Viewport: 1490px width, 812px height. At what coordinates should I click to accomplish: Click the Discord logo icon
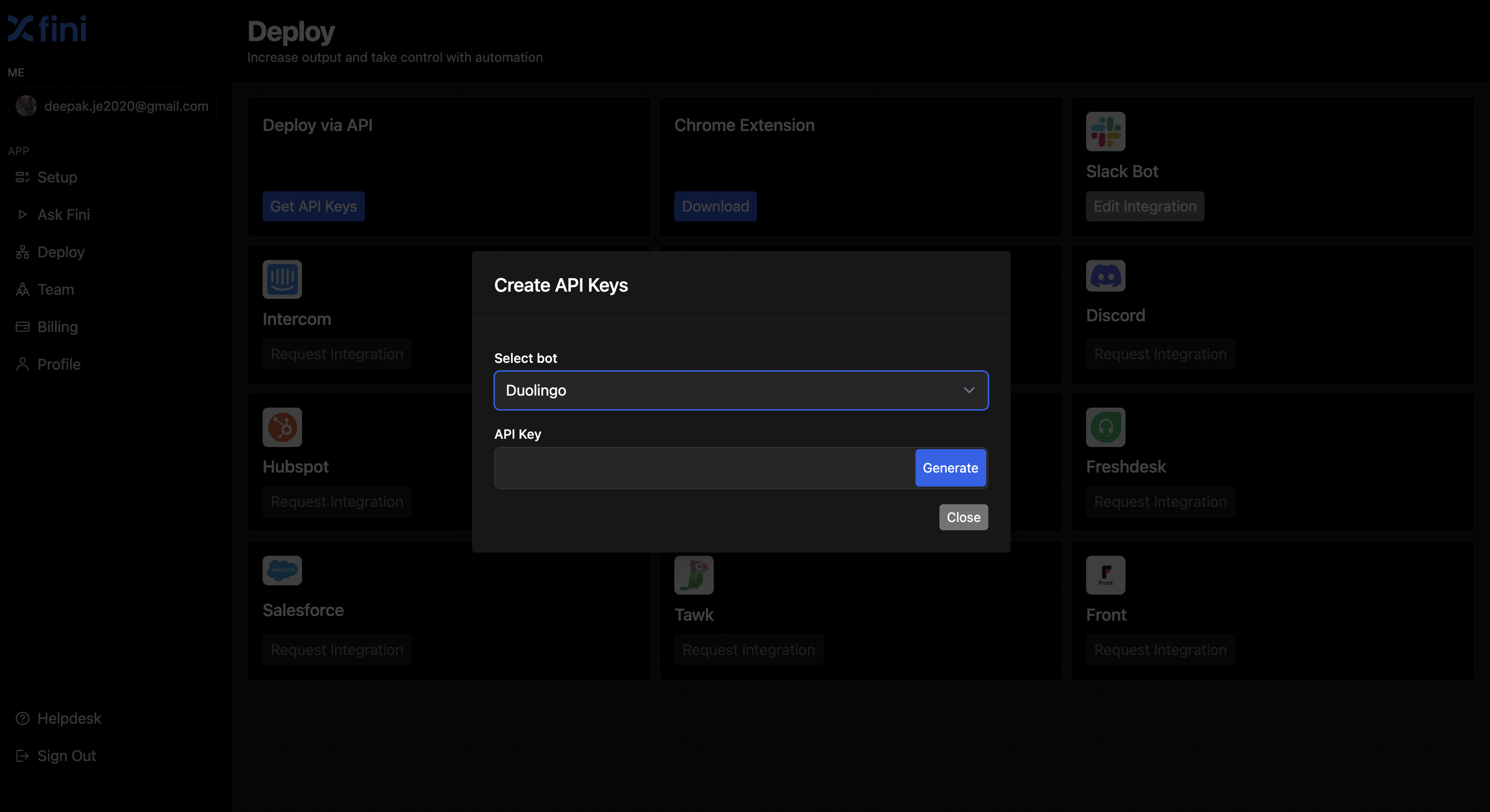(1105, 276)
